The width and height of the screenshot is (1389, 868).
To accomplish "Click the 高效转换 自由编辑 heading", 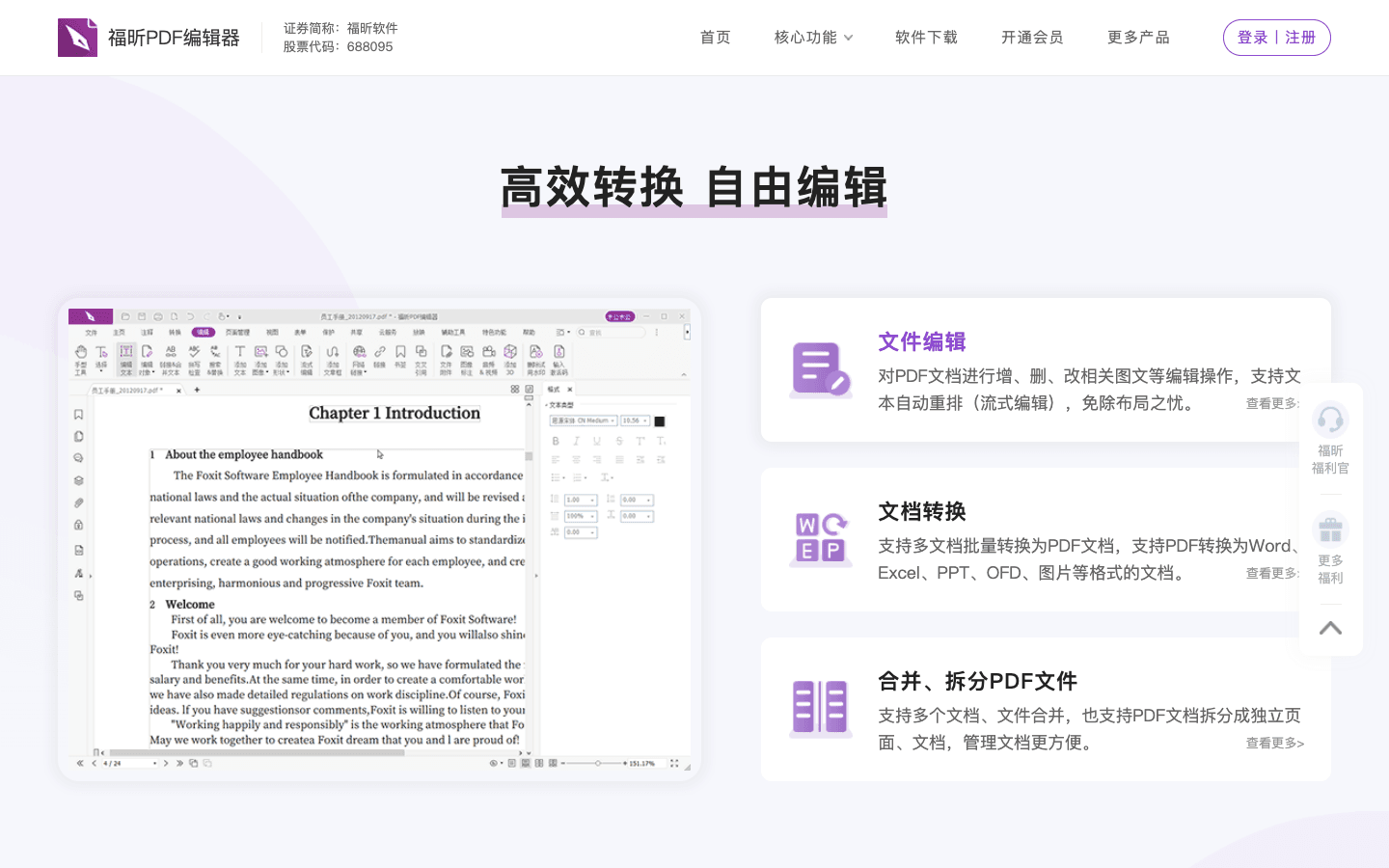I will [694, 187].
